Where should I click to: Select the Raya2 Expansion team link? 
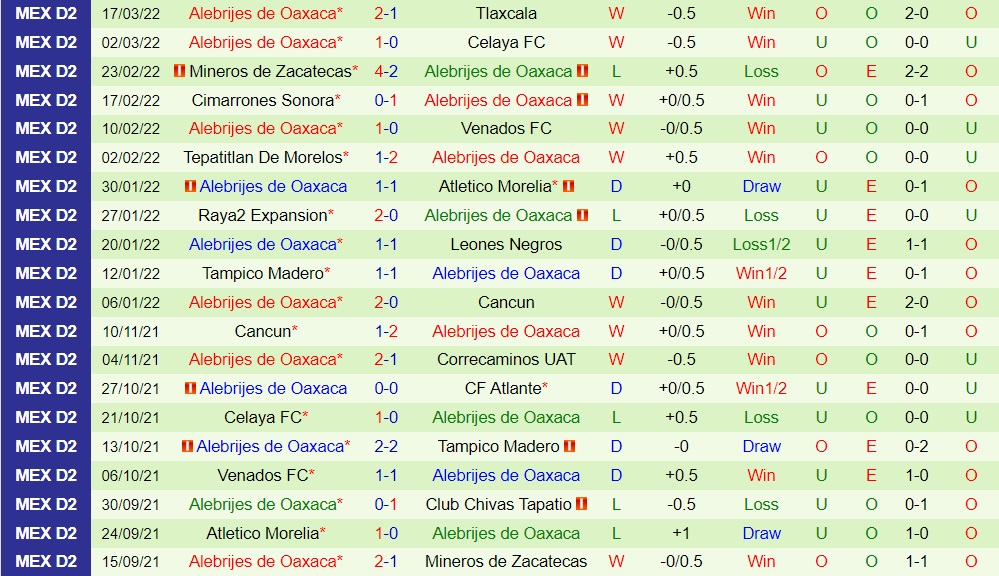[262, 215]
